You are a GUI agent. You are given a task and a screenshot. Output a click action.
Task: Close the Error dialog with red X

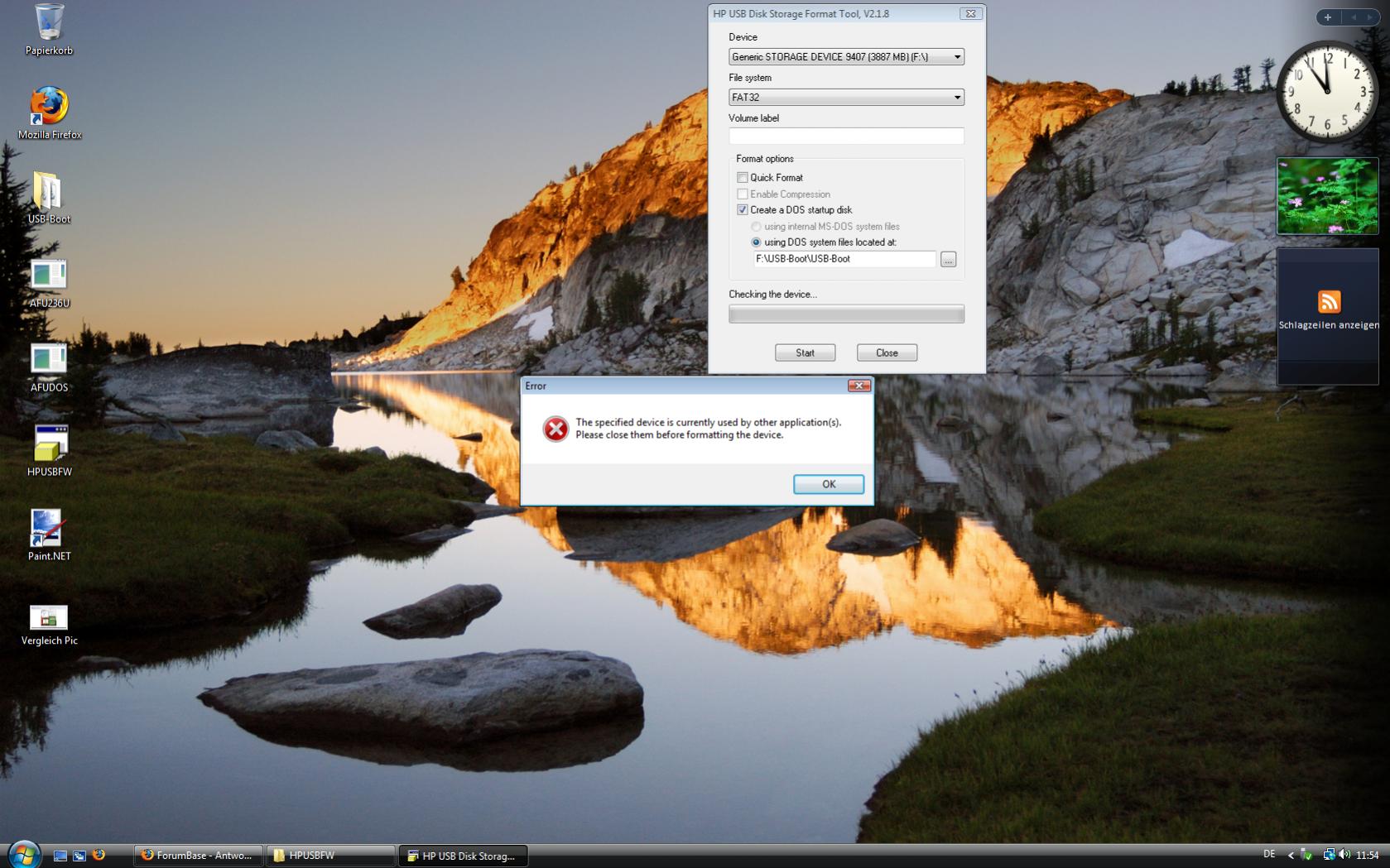859,386
